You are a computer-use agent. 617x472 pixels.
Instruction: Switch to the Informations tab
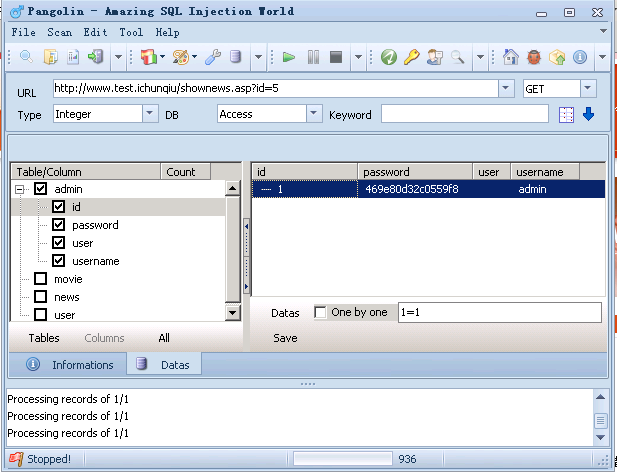pyautogui.click(x=68, y=364)
